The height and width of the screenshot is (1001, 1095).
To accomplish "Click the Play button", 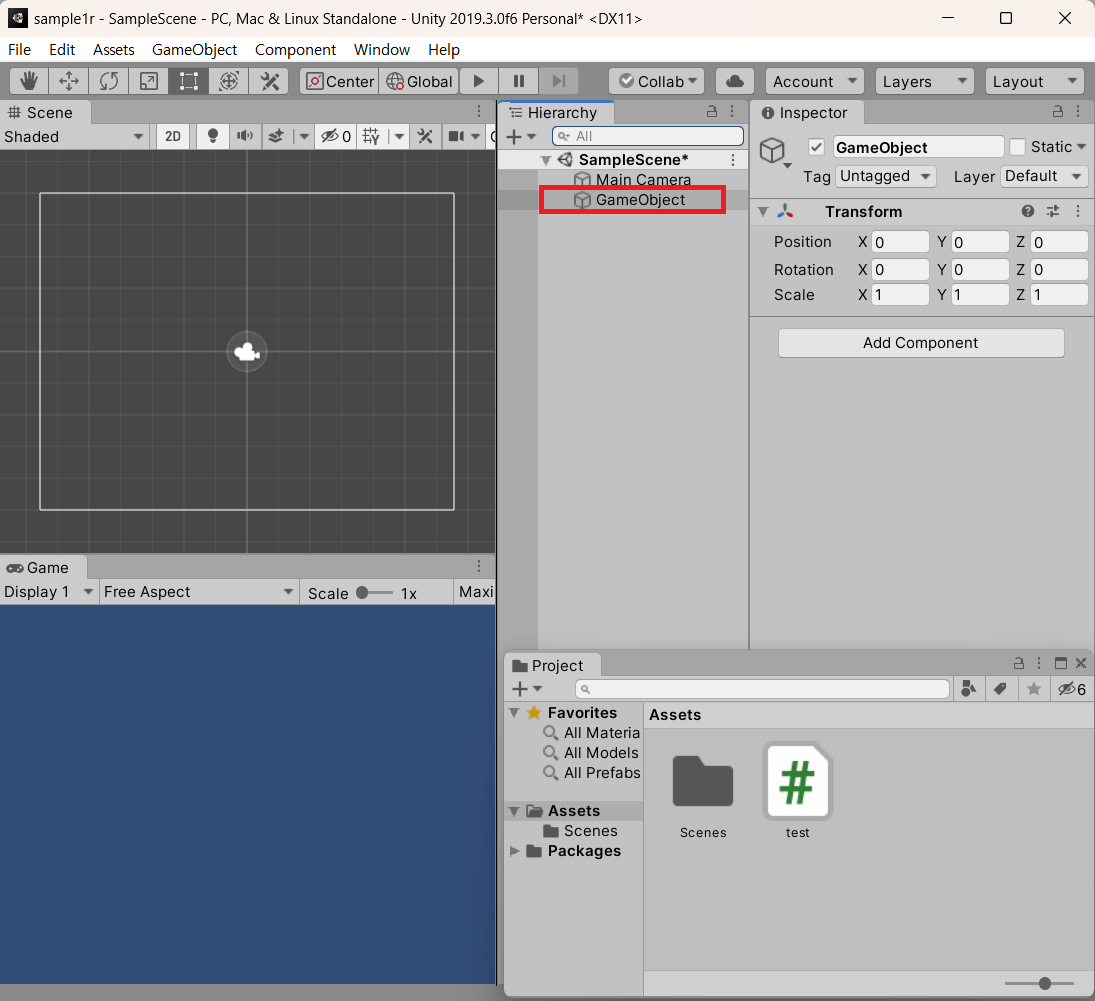I will coord(478,81).
